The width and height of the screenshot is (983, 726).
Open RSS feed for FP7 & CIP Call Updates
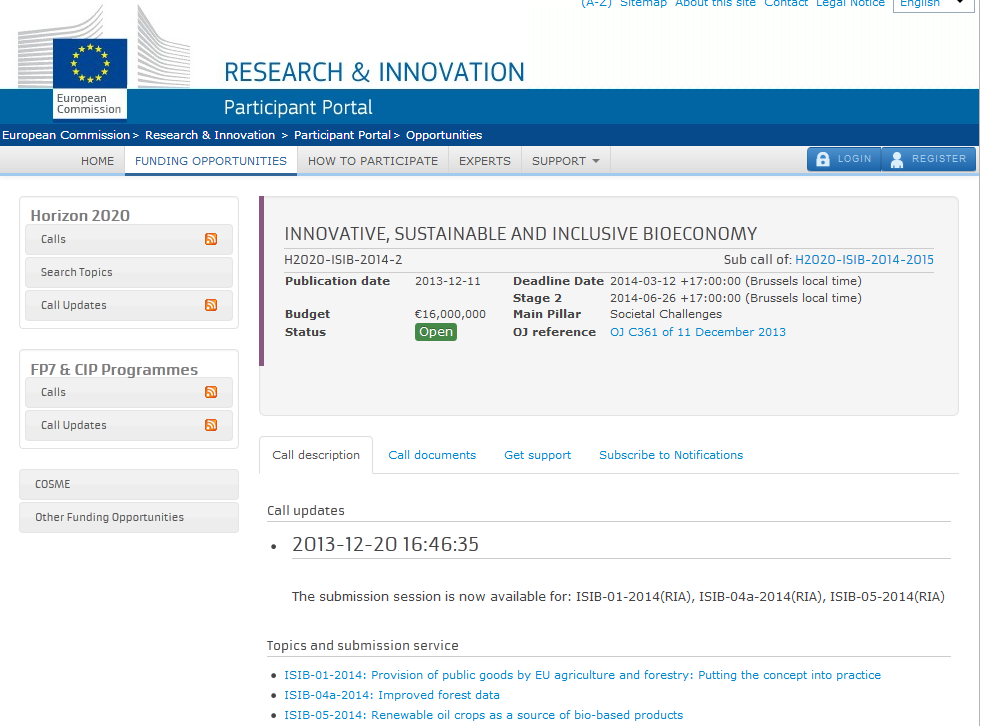[x=211, y=425]
